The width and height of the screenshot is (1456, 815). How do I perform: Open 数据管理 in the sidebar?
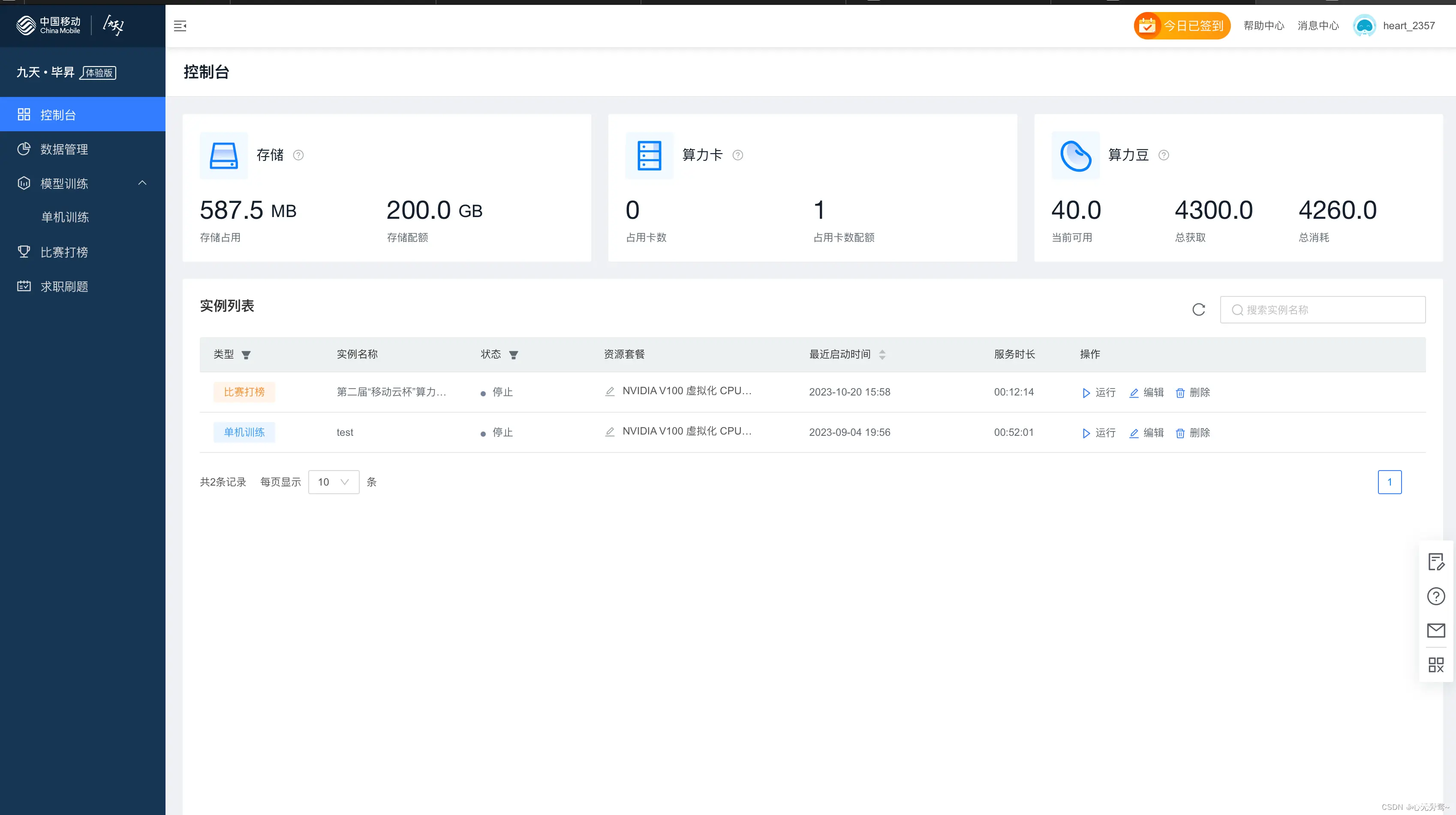pyautogui.click(x=82, y=149)
